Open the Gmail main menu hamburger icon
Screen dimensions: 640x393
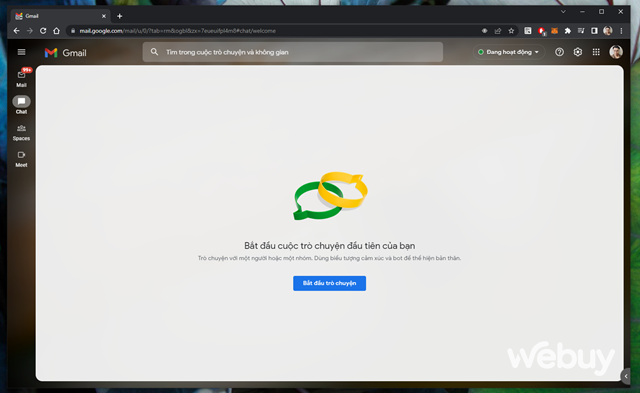tap(21, 52)
